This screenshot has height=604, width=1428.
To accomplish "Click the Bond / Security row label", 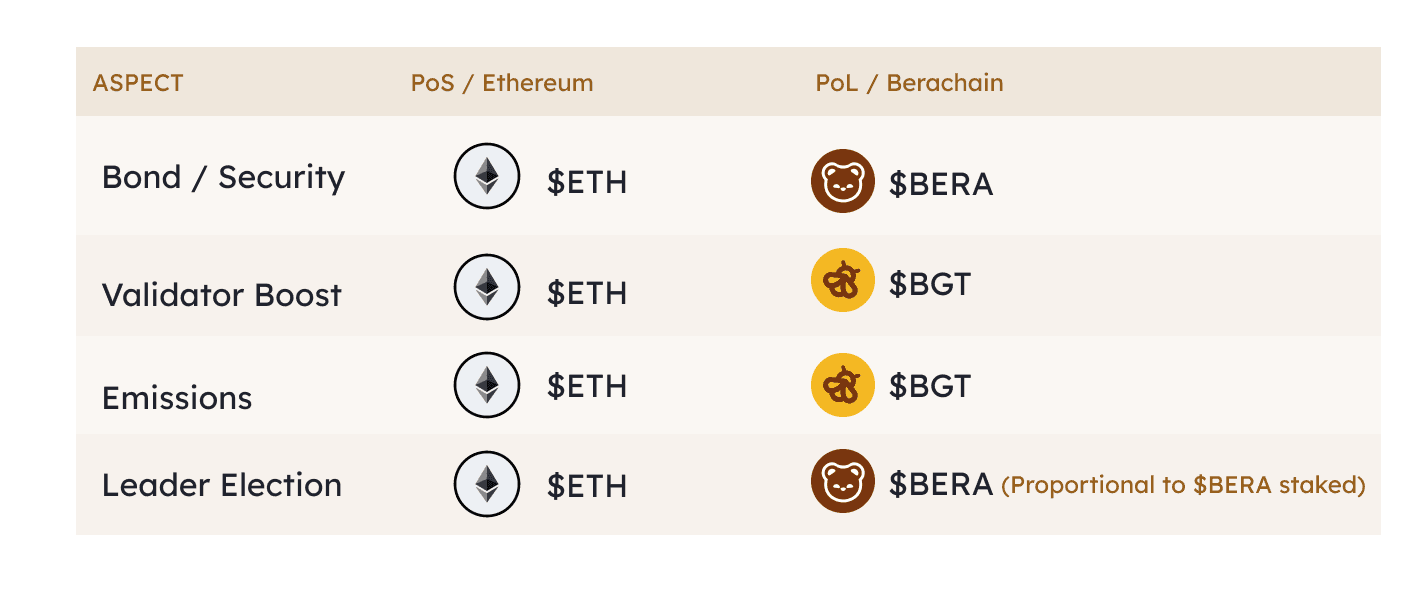I will tap(223, 178).
